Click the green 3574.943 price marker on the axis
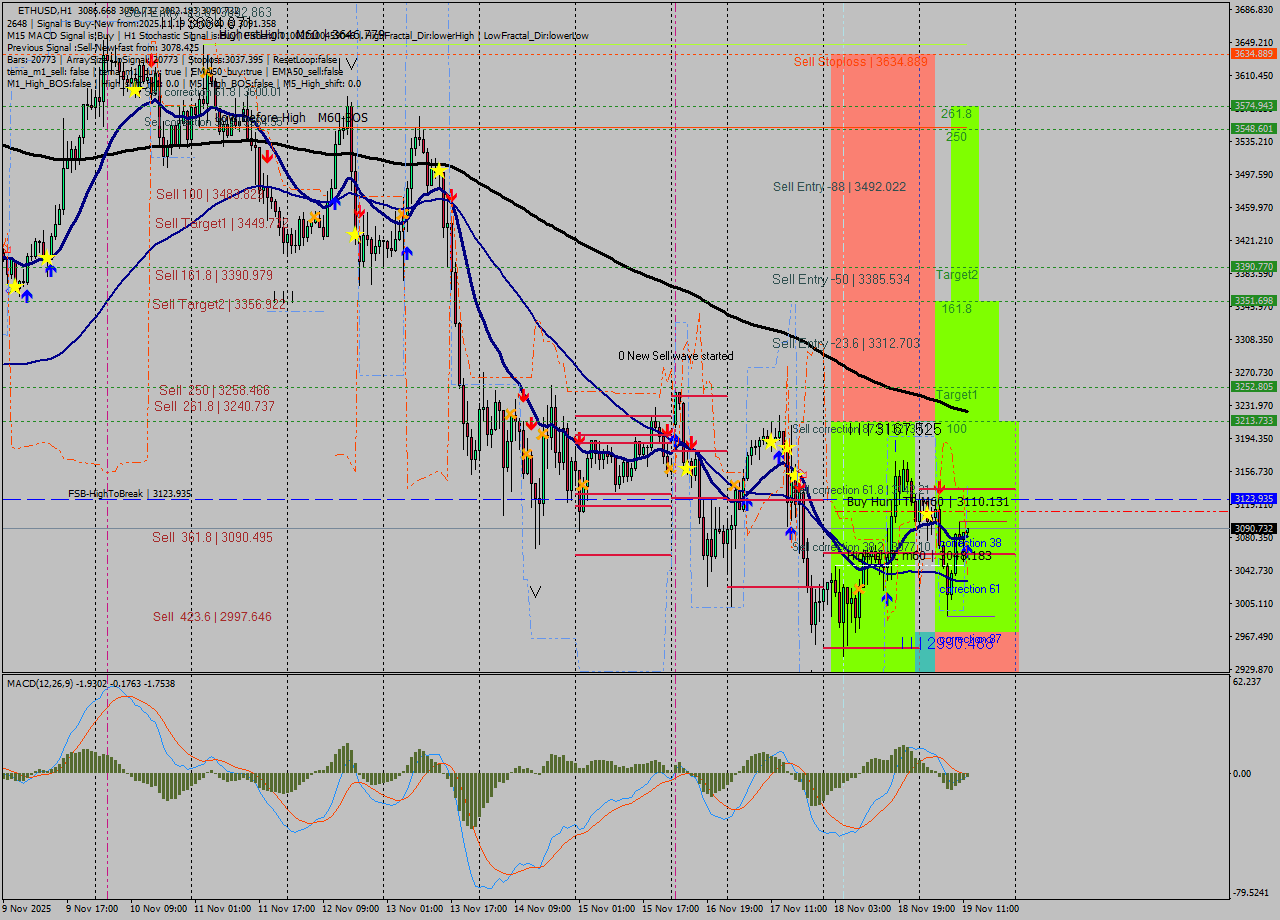This screenshot has height=920, width=1280. (1256, 104)
